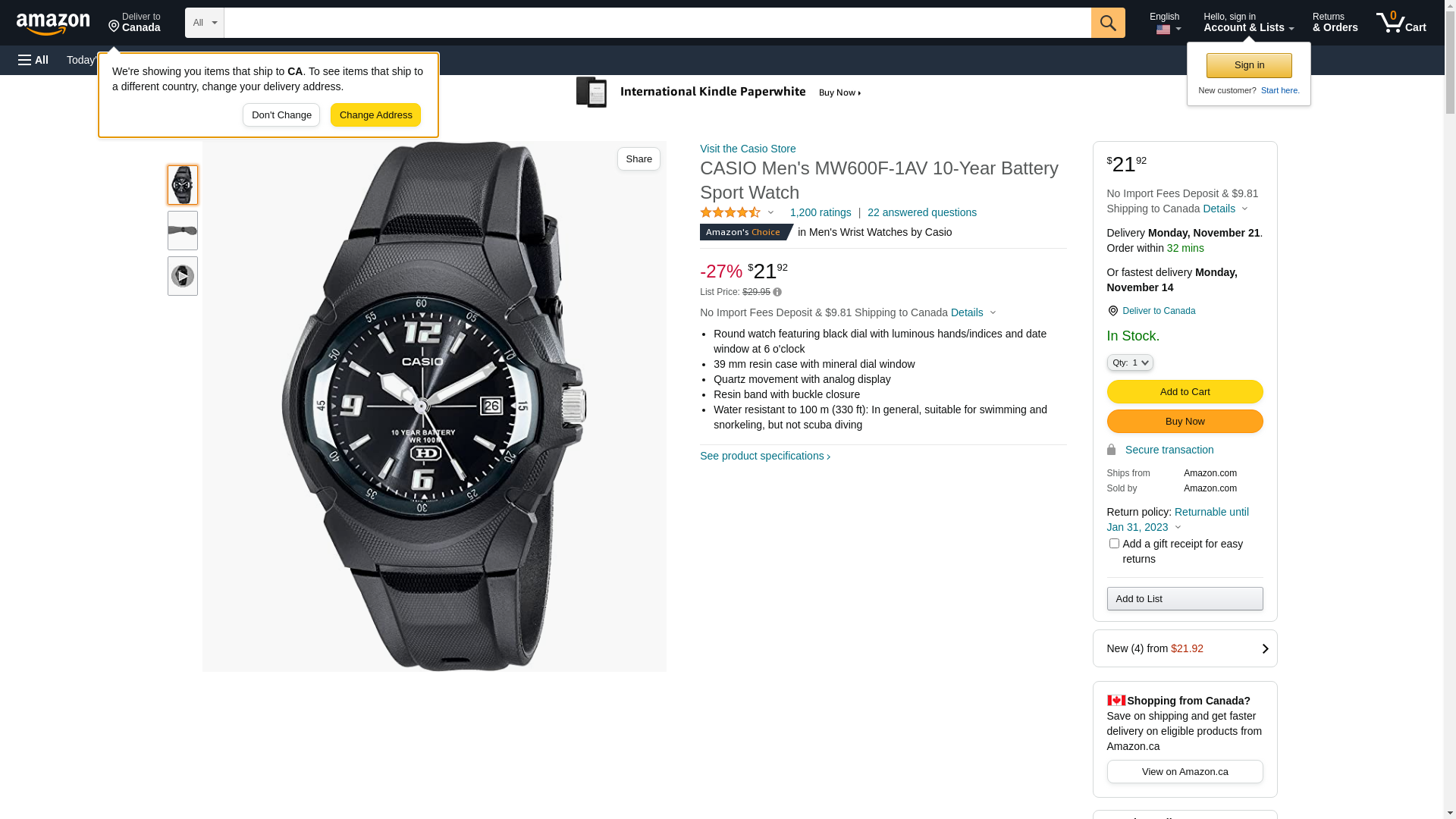Check the gift receipt checkbox
Image resolution: width=1456 pixels, height=819 pixels.
(x=1114, y=544)
